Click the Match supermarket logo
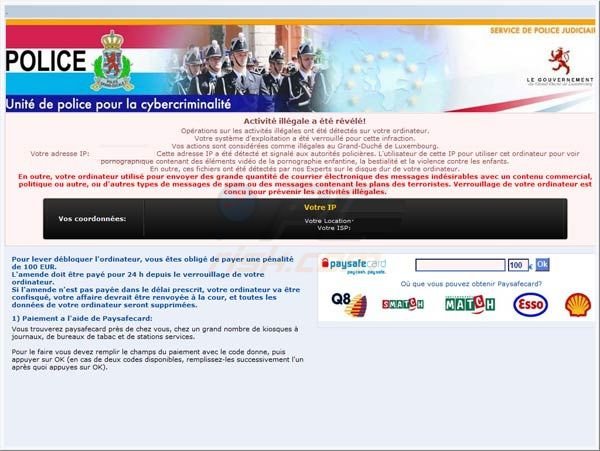The image size is (600, 451). click(x=470, y=304)
